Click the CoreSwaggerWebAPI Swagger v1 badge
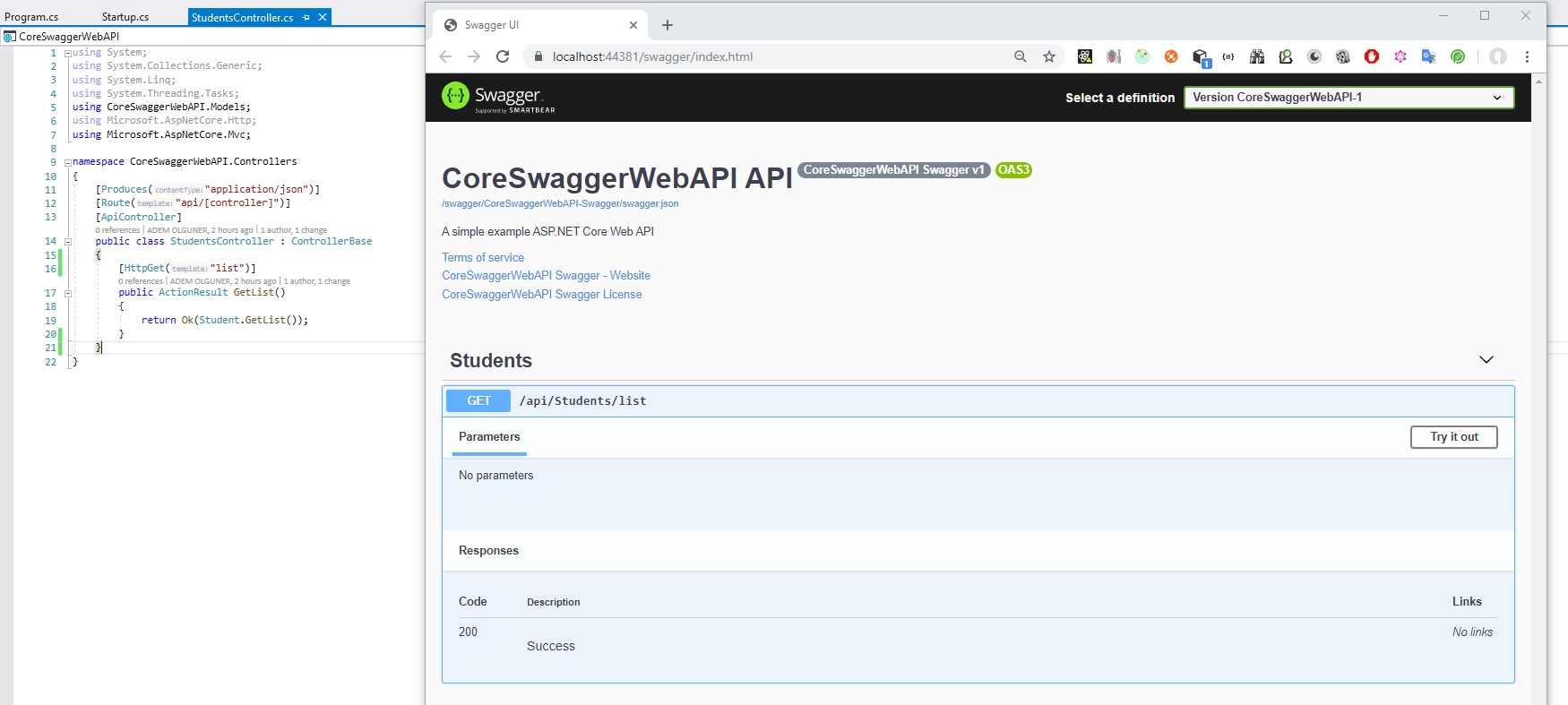 point(893,169)
